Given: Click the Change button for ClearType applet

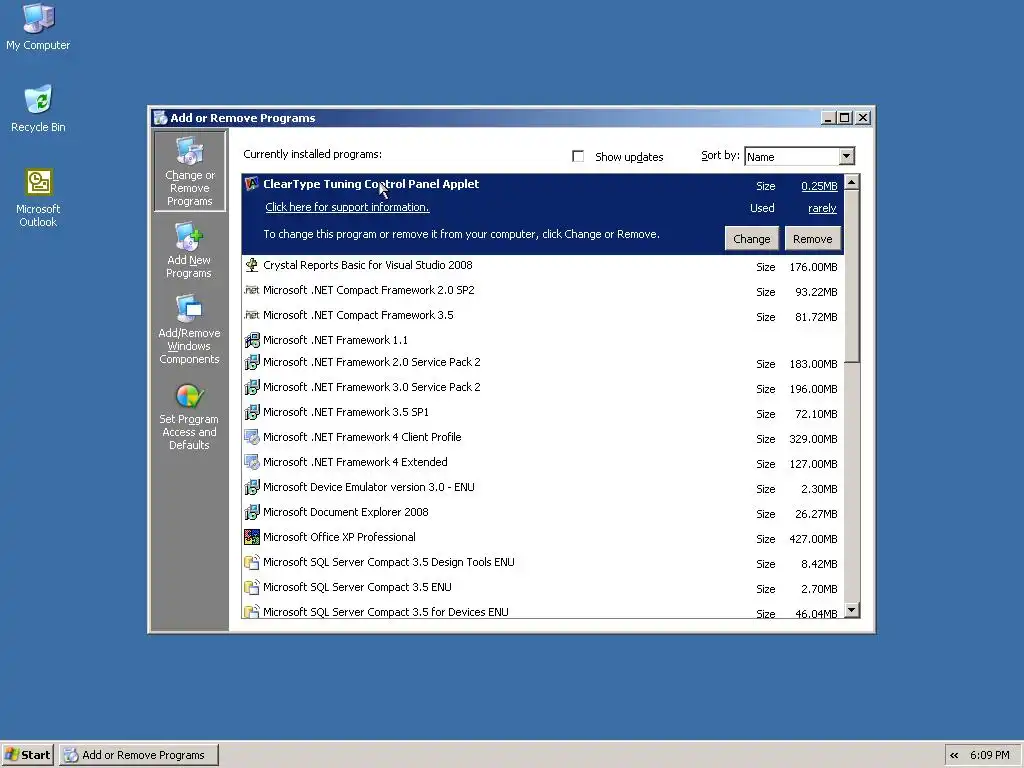Looking at the screenshot, I should pos(752,239).
